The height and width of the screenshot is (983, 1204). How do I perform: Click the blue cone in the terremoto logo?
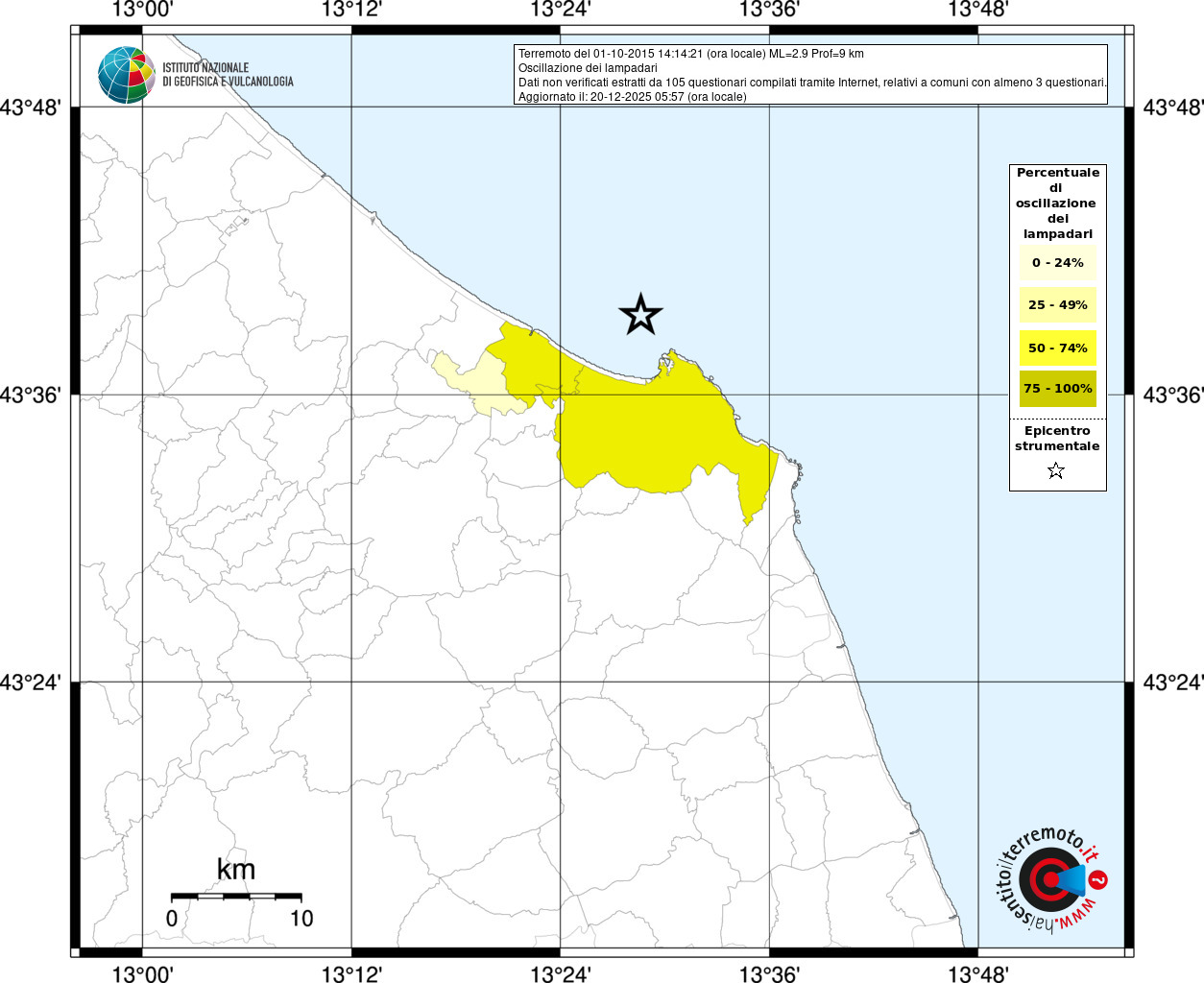pyautogui.click(x=1072, y=880)
